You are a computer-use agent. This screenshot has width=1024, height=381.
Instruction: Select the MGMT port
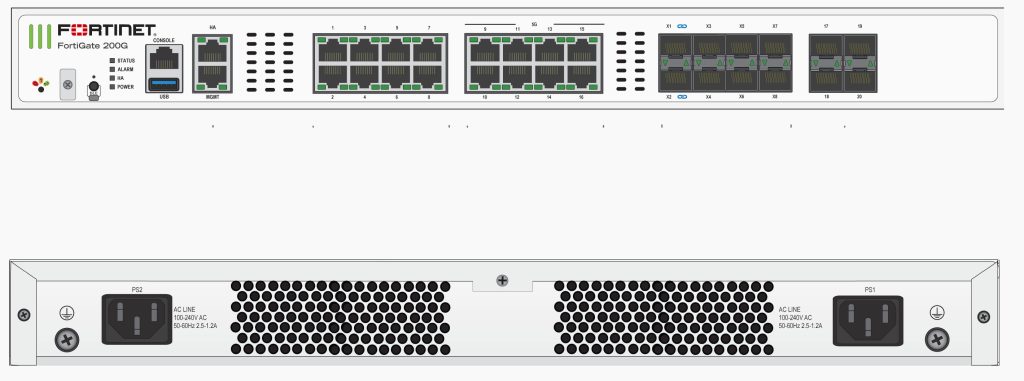[212, 77]
